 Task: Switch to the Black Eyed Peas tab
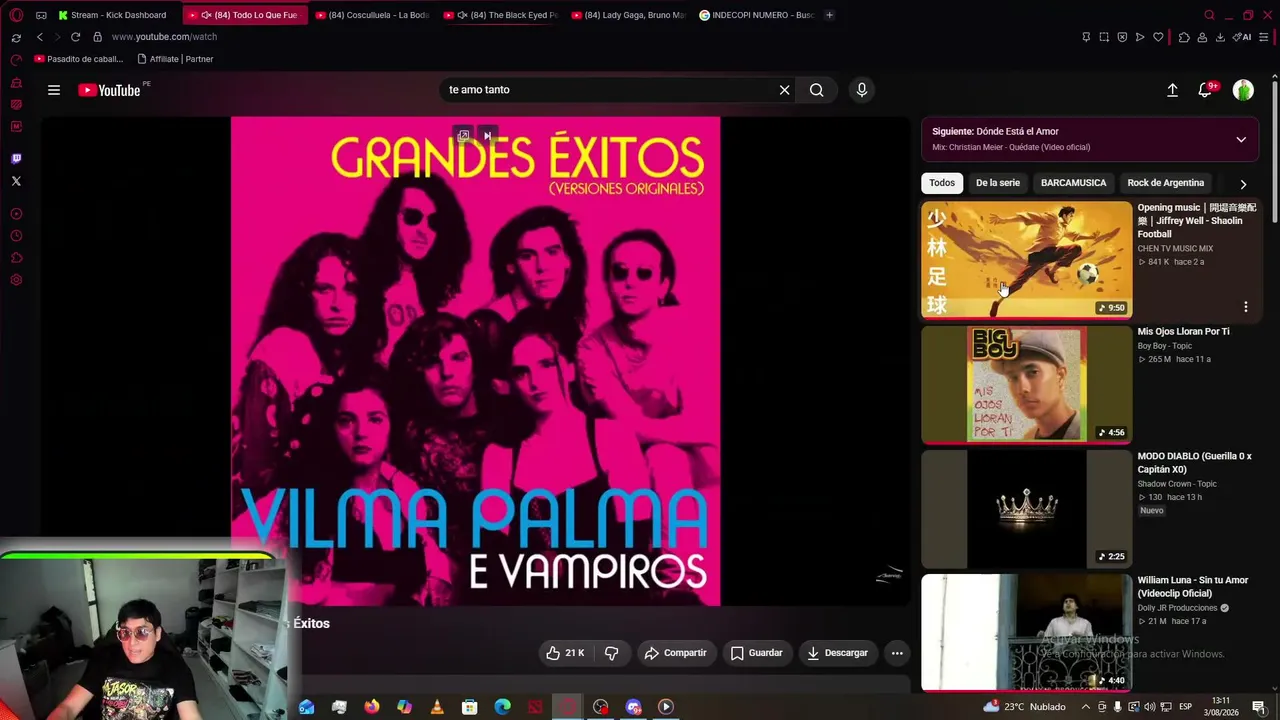pos(500,15)
